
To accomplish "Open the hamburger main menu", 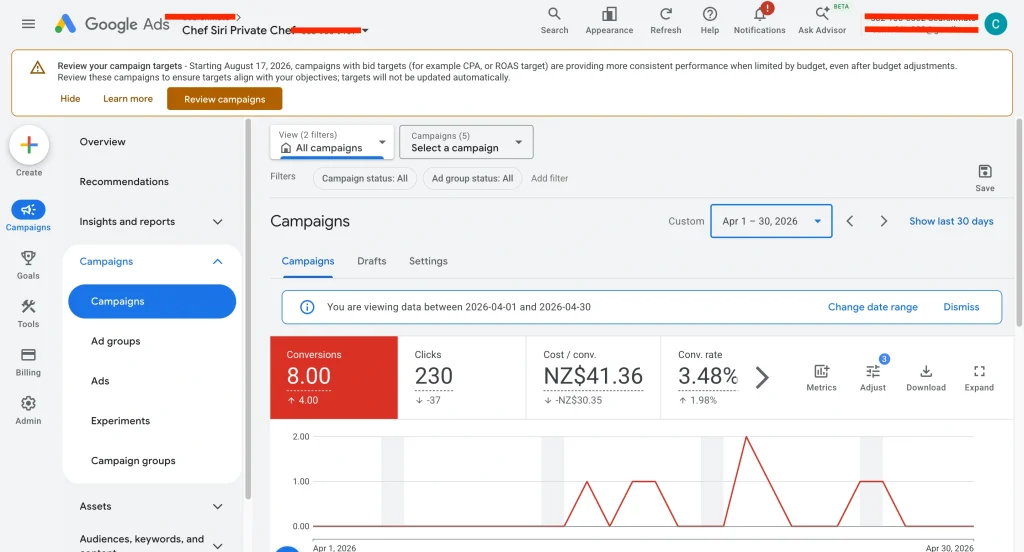I will pos(28,24).
